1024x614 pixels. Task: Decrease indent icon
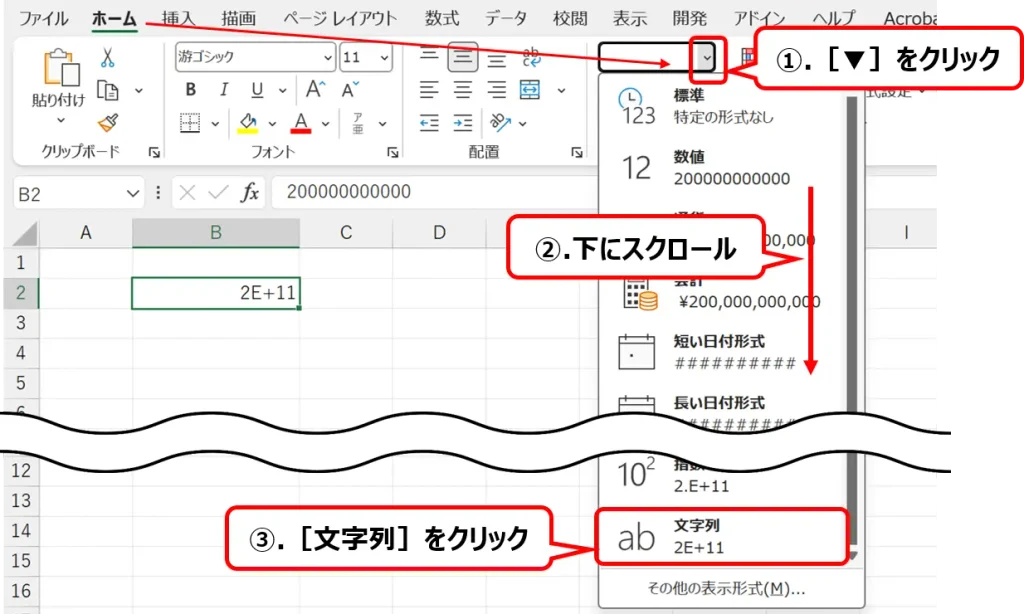click(429, 122)
